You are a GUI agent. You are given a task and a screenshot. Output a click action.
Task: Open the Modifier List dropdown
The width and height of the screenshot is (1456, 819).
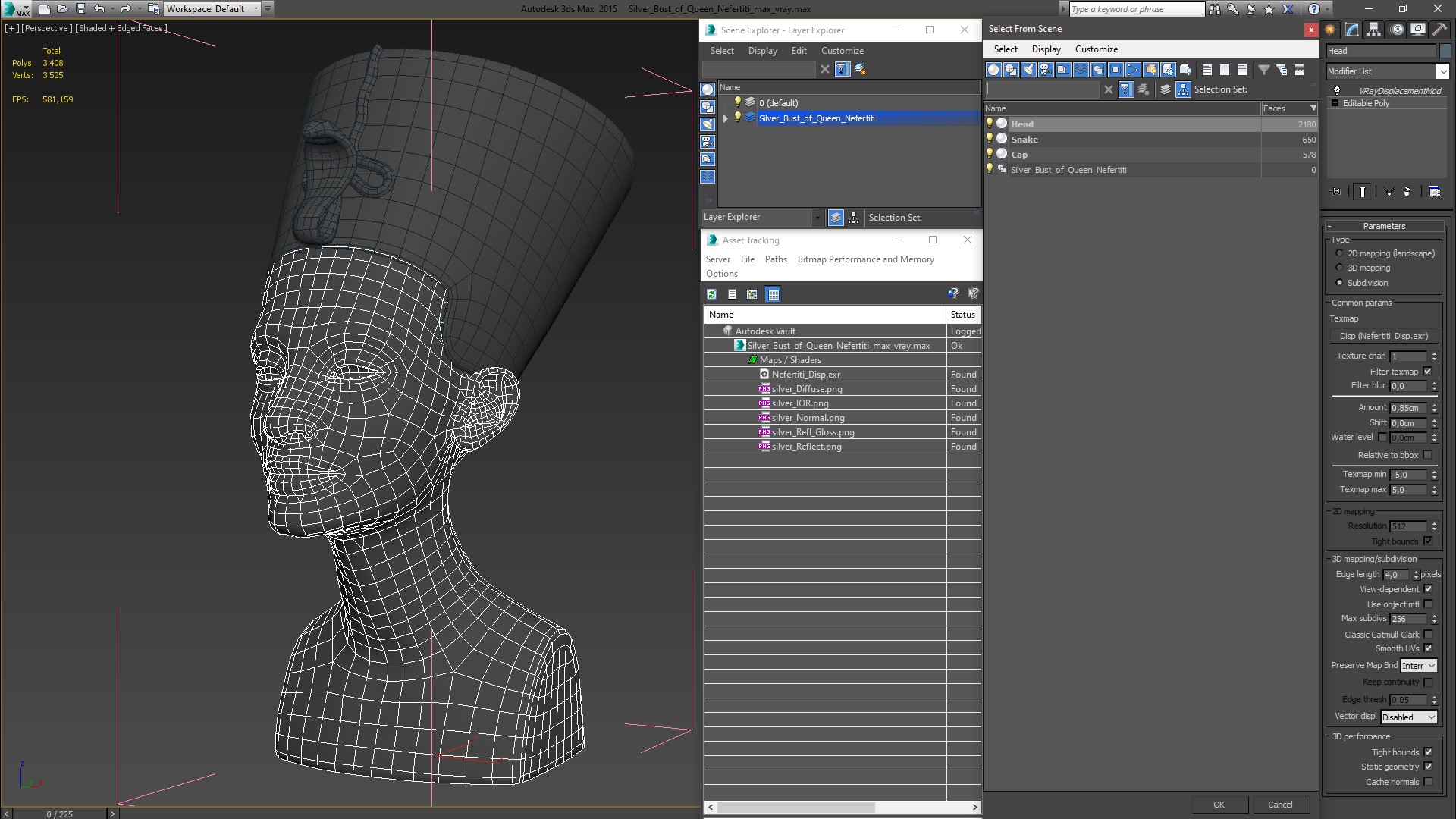click(1442, 71)
